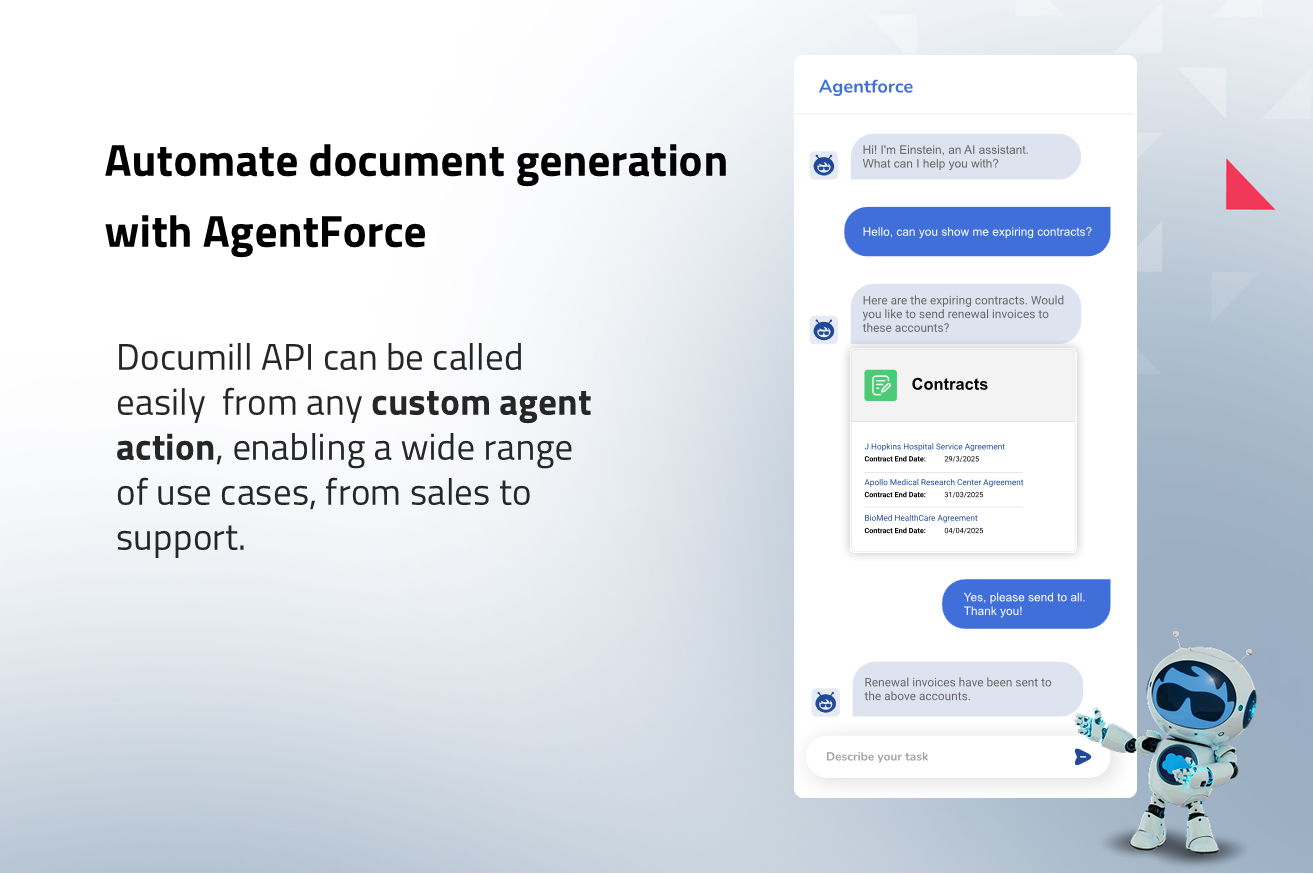Open Apollo Medical Research Center Agreement link
Screen dimensions: 1313x875
pos(944,482)
